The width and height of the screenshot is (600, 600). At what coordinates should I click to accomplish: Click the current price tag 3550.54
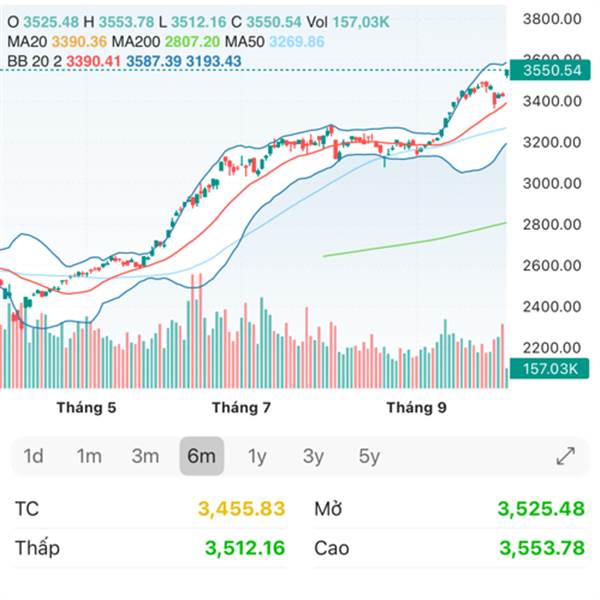[545, 70]
